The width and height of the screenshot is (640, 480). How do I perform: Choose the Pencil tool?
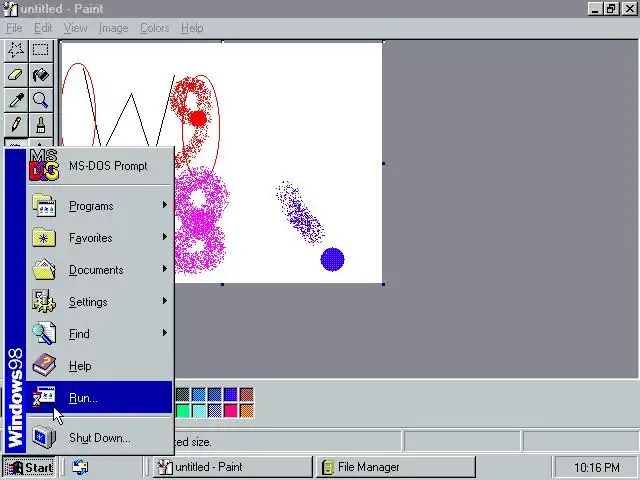[x=16, y=125]
